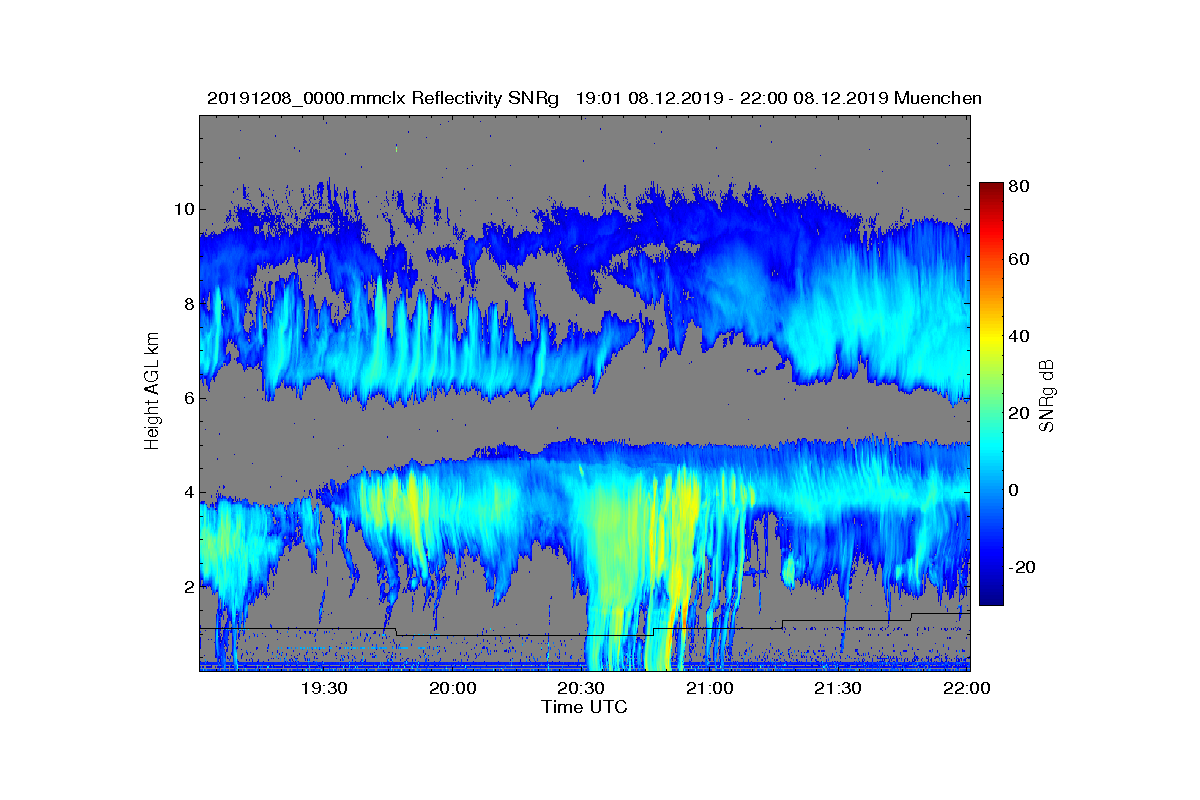Click the plot title text starting 20191208_0000.mmclx
Screen dimensions: 1200x800
point(594,98)
